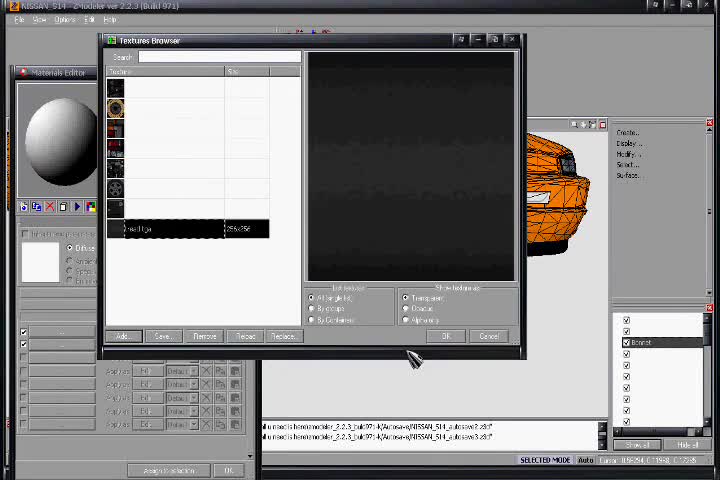The width and height of the screenshot is (720, 480).
Task: Confirm Textures Browser with OK
Action: pos(446,336)
